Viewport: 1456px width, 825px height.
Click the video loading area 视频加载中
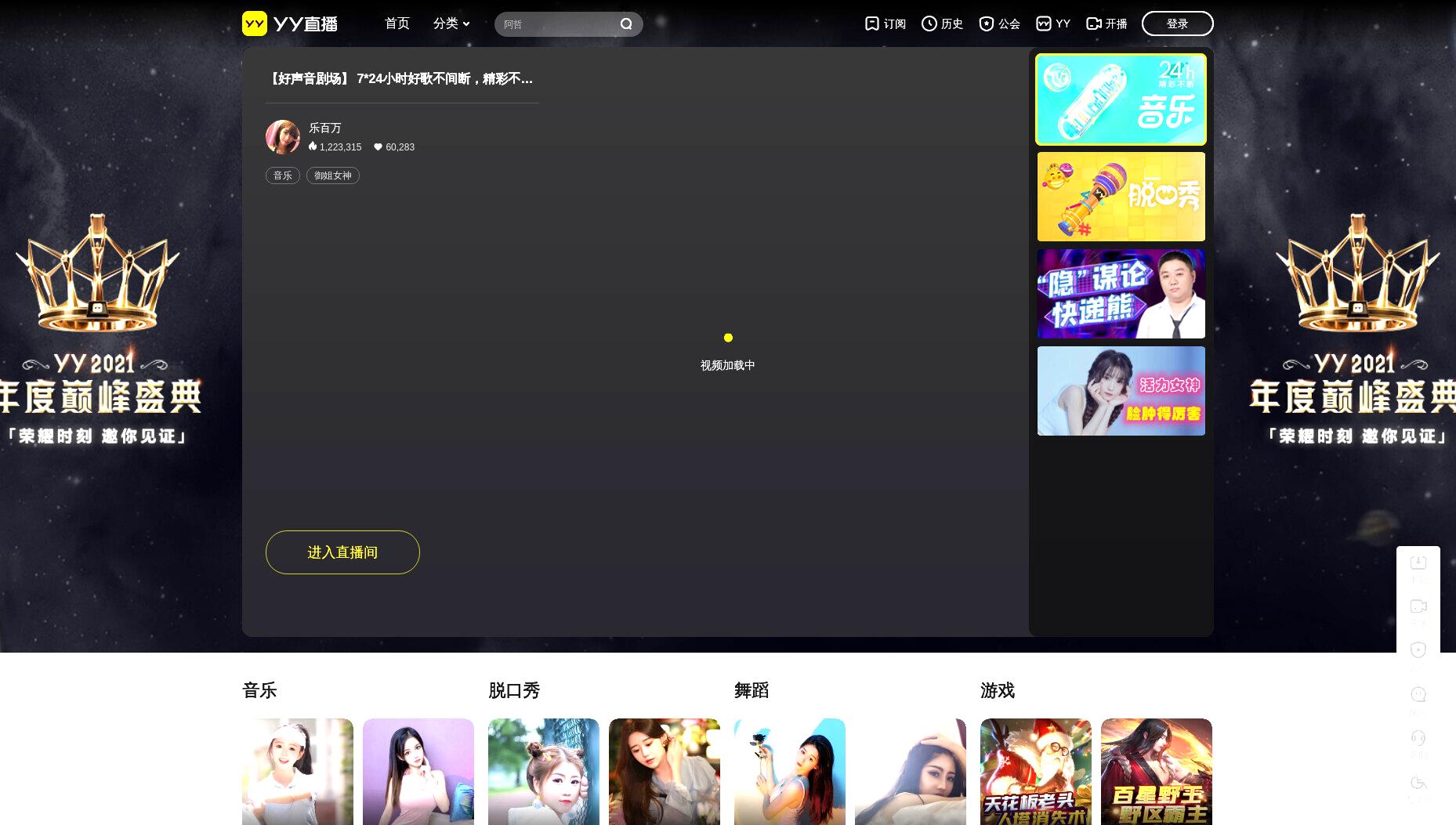tap(728, 365)
